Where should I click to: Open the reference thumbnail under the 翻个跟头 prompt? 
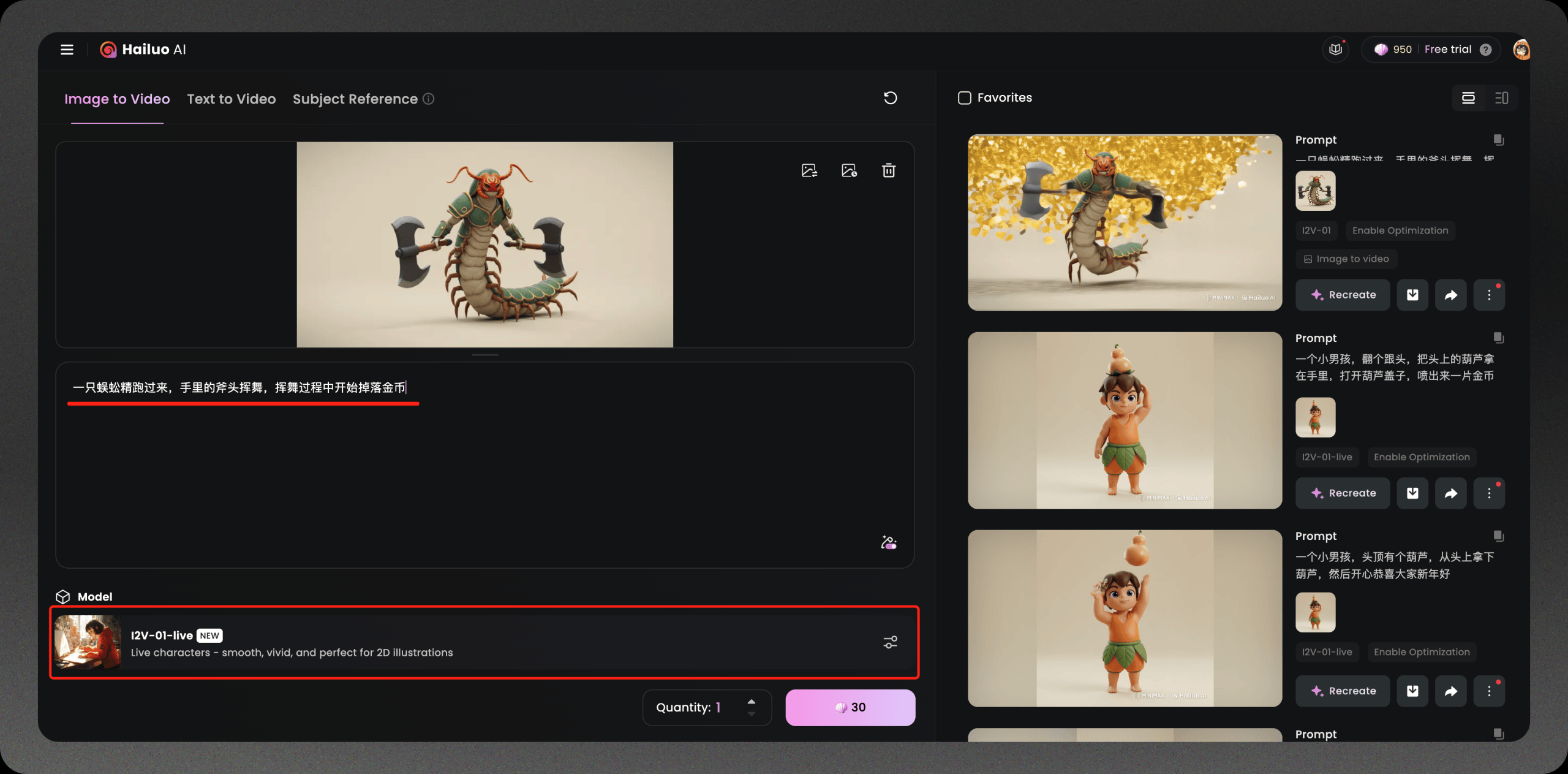click(1315, 417)
